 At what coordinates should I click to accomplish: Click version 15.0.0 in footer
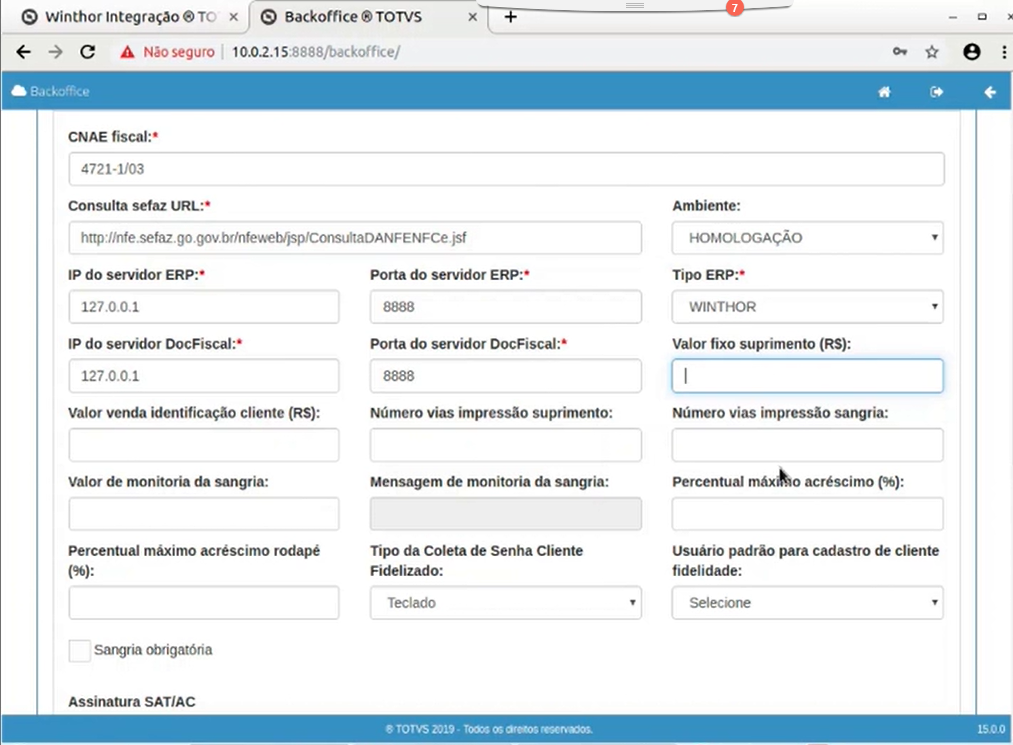[991, 729]
